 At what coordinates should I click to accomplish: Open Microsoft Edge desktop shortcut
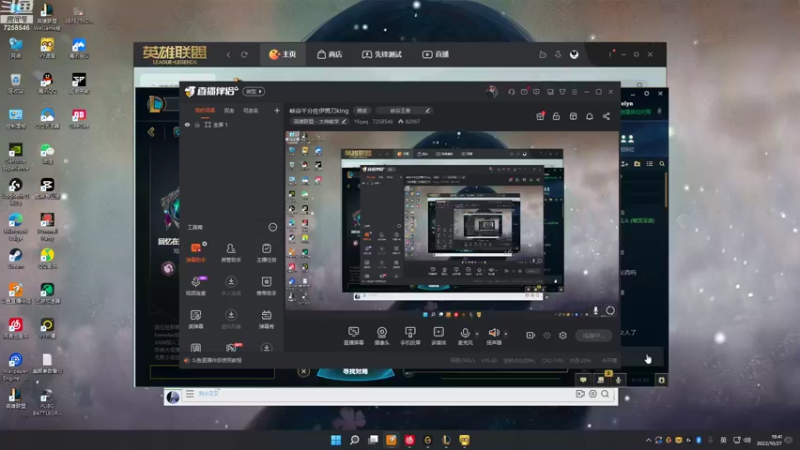pos(15,227)
